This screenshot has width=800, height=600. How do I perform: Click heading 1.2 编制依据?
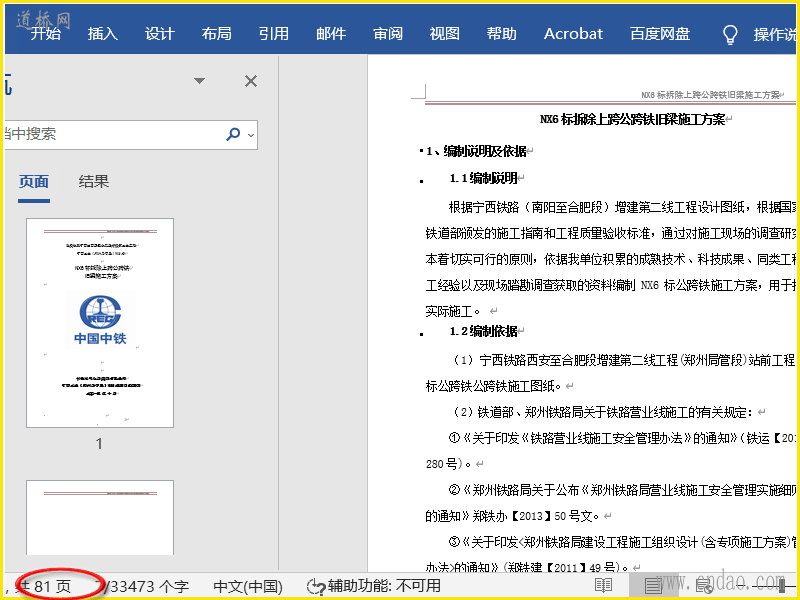tap(483, 332)
